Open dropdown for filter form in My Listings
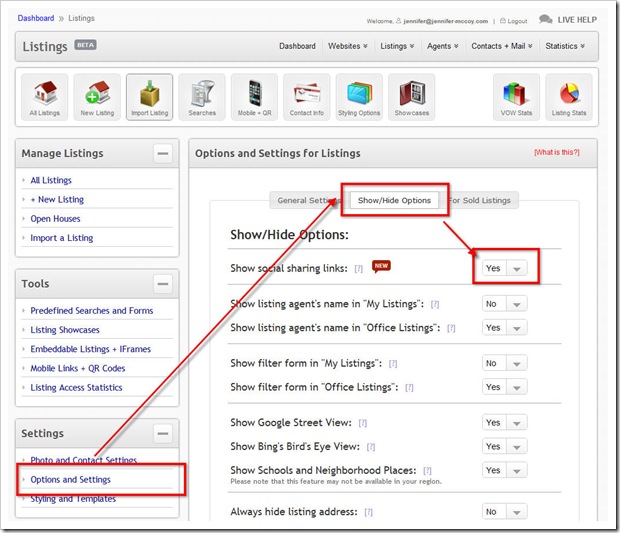The height and width of the screenshot is (533, 620). coord(505,363)
